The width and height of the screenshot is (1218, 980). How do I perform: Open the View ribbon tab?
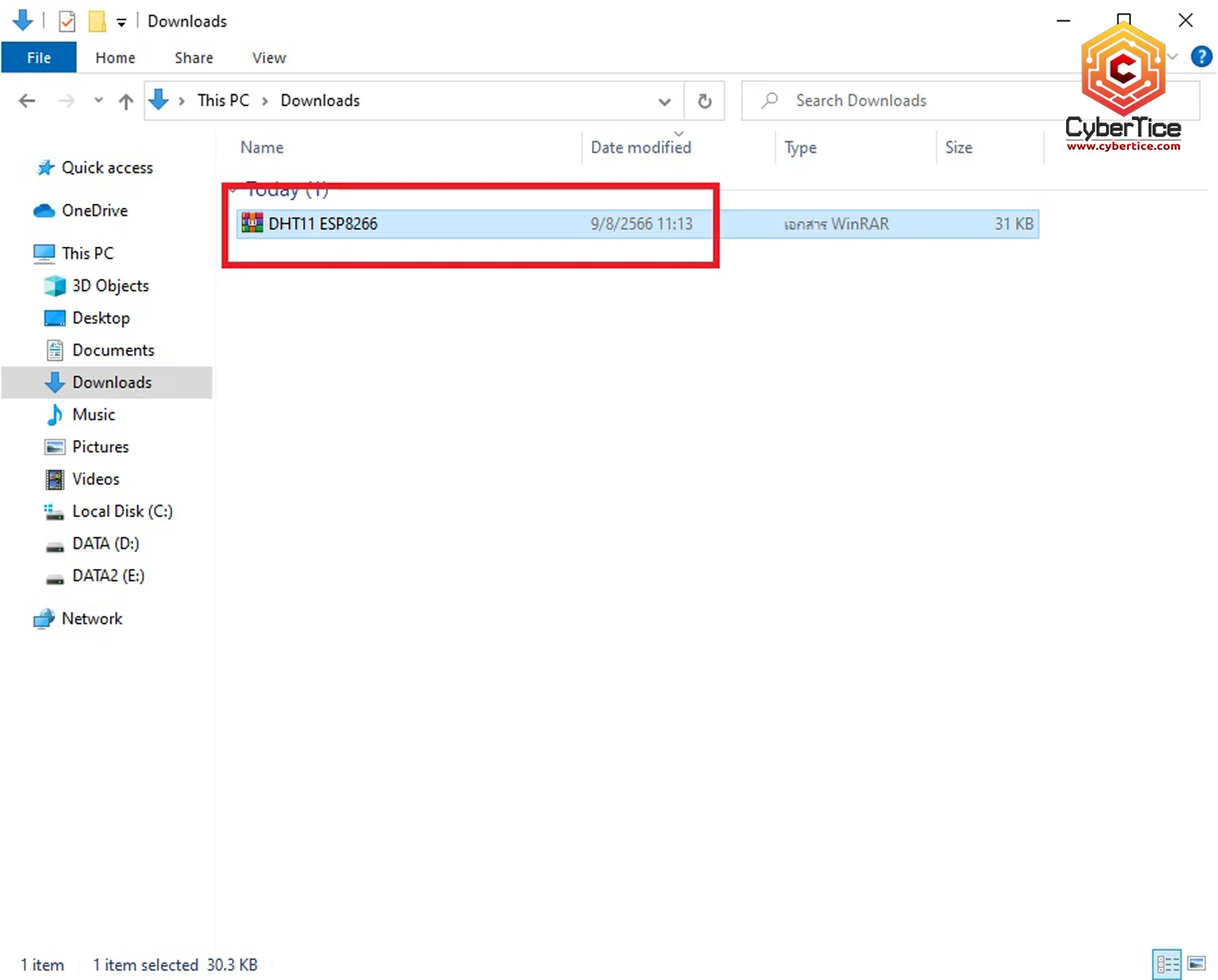pos(269,58)
